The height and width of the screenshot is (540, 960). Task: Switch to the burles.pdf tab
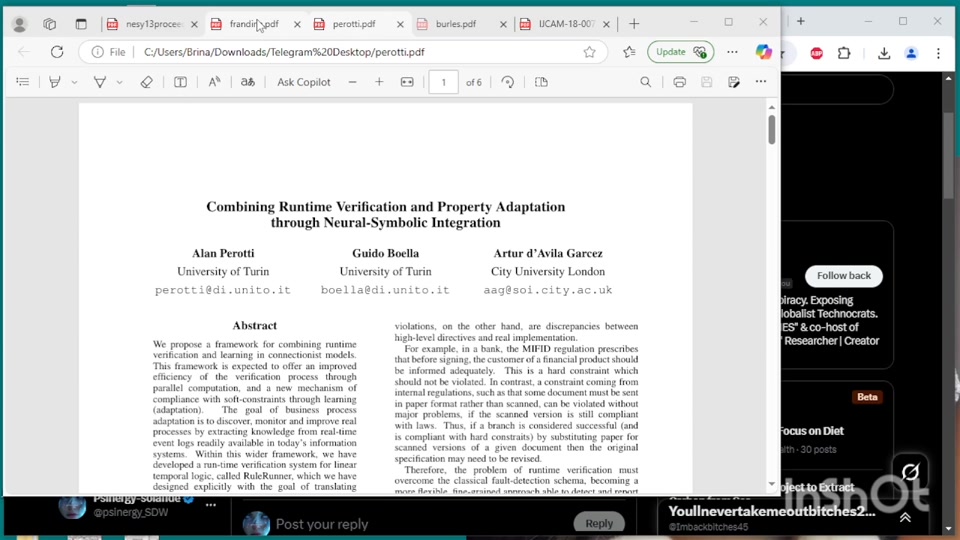(x=455, y=24)
